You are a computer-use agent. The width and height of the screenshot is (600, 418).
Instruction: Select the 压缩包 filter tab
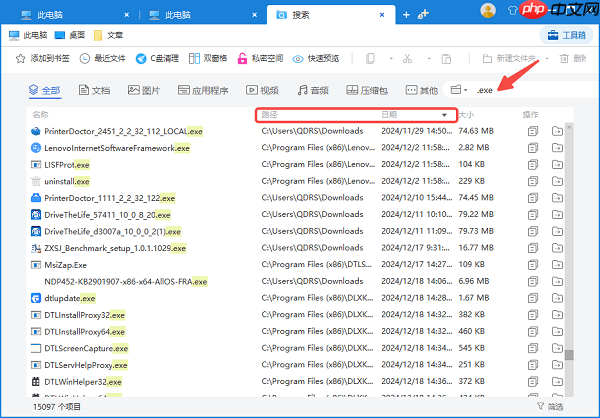367,90
